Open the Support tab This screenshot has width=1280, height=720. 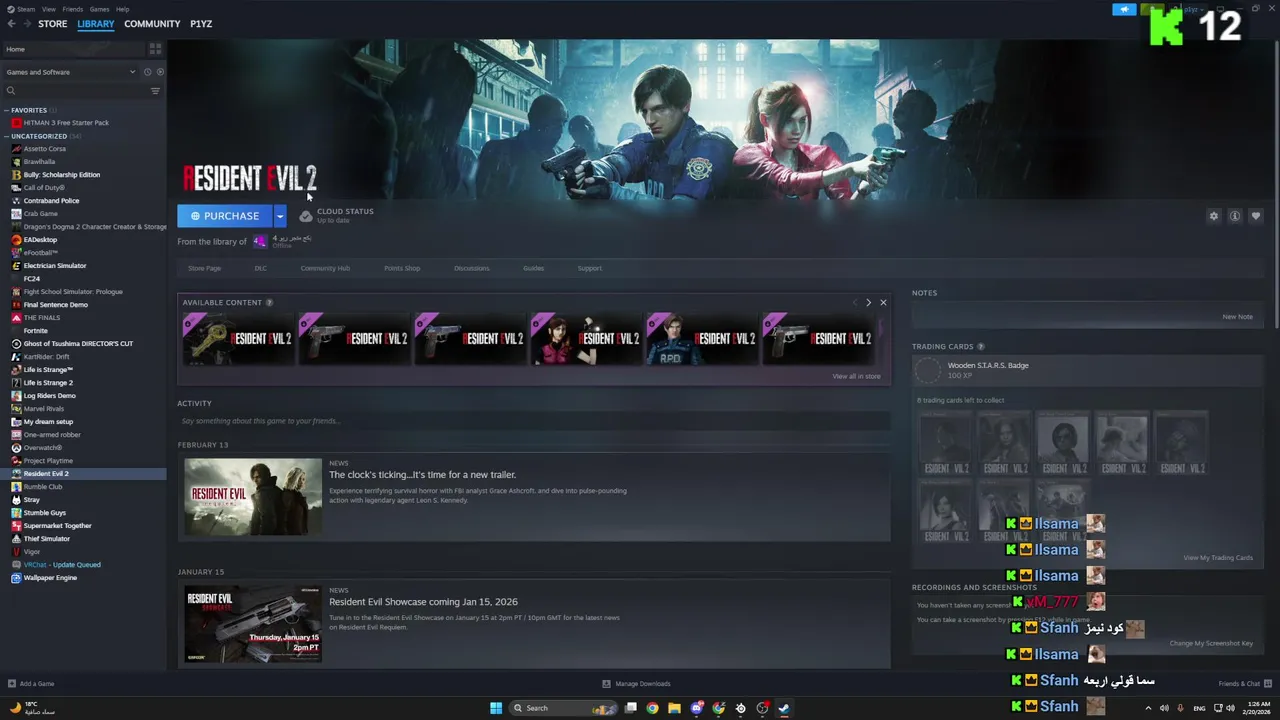[x=589, y=268]
